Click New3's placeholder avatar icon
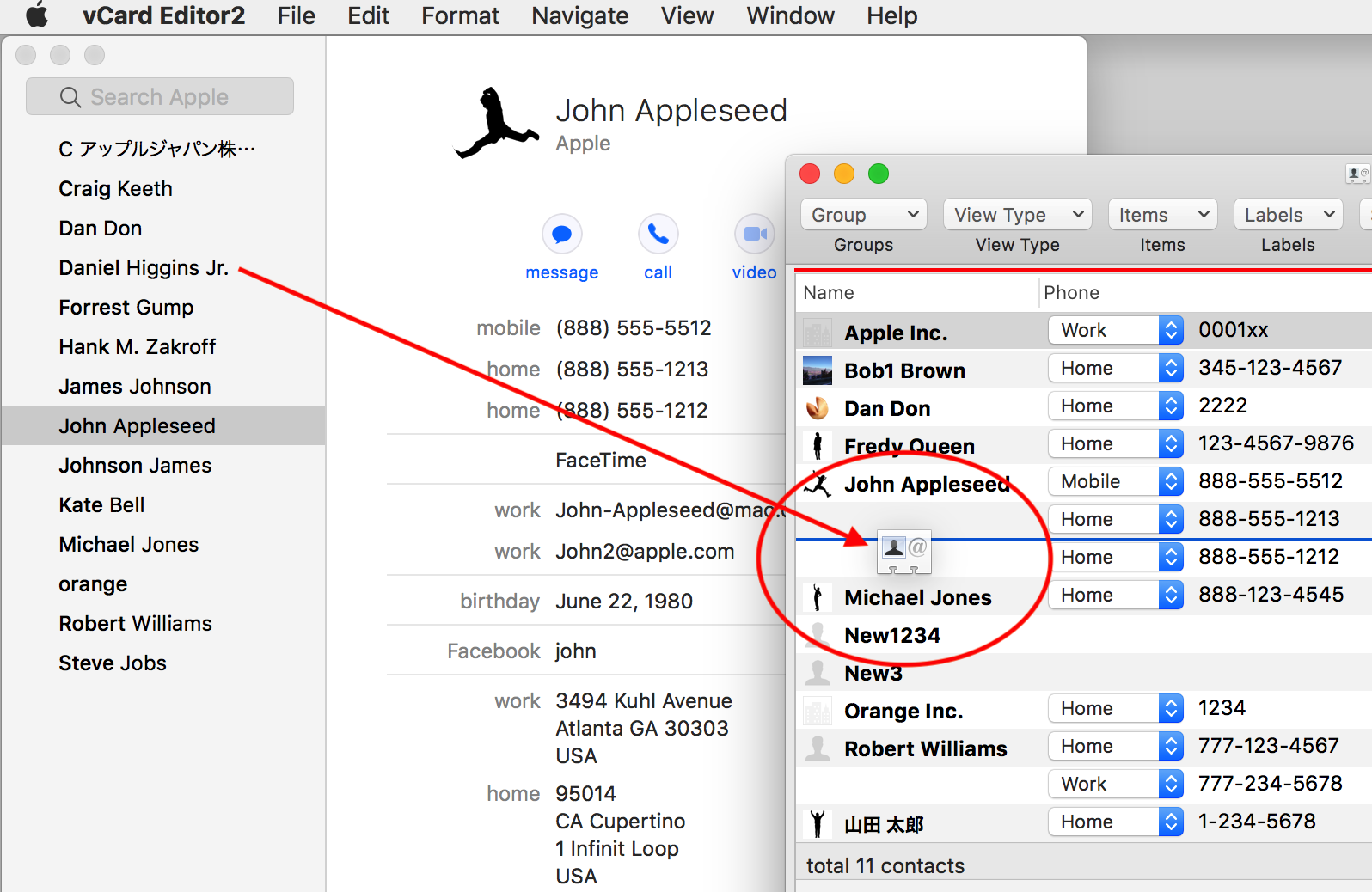The height and width of the screenshot is (892, 1372). tap(817, 673)
